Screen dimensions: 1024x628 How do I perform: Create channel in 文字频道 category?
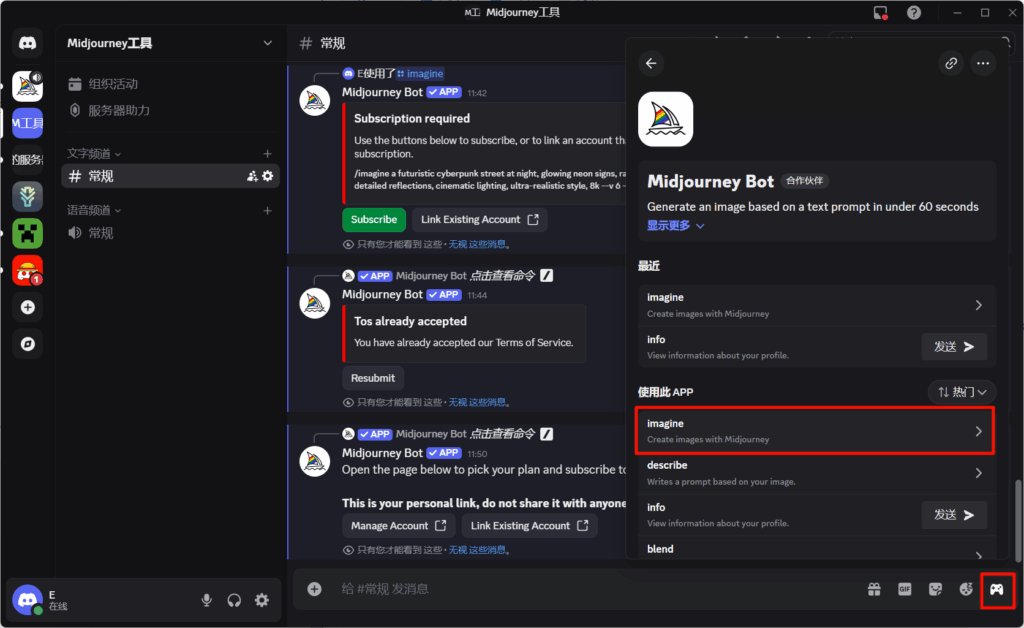[267, 153]
